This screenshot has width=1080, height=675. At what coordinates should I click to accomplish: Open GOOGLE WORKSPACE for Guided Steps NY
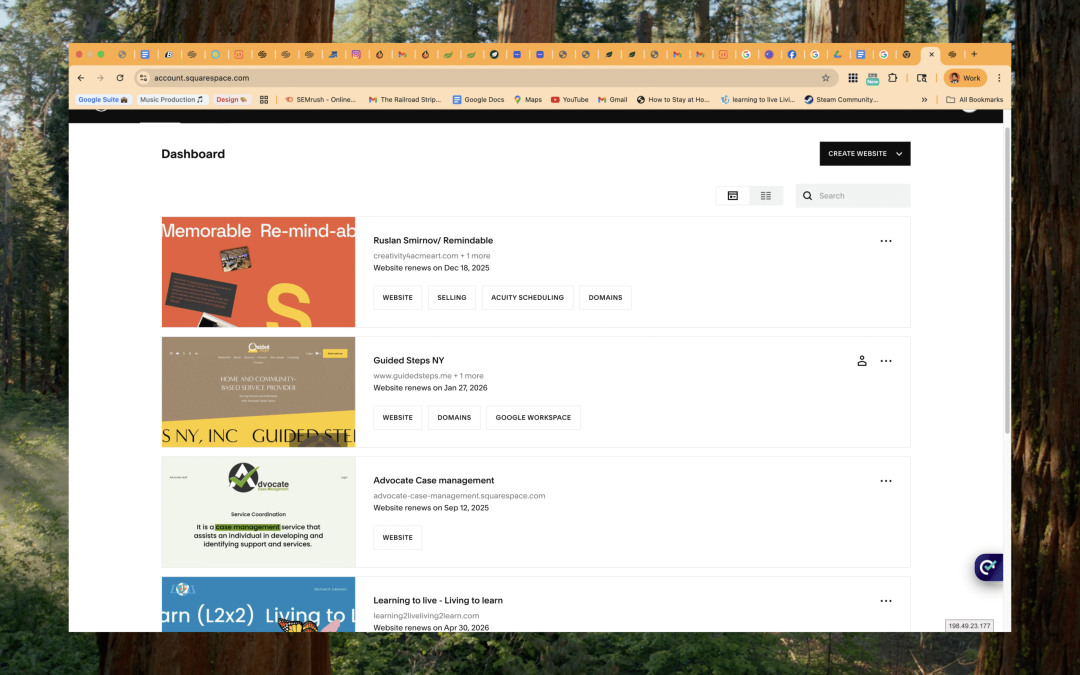(533, 417)
